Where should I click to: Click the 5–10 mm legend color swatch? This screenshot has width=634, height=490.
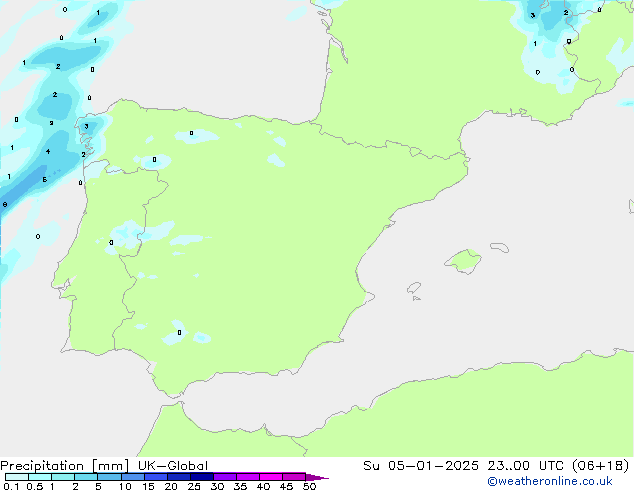[109, 477]
